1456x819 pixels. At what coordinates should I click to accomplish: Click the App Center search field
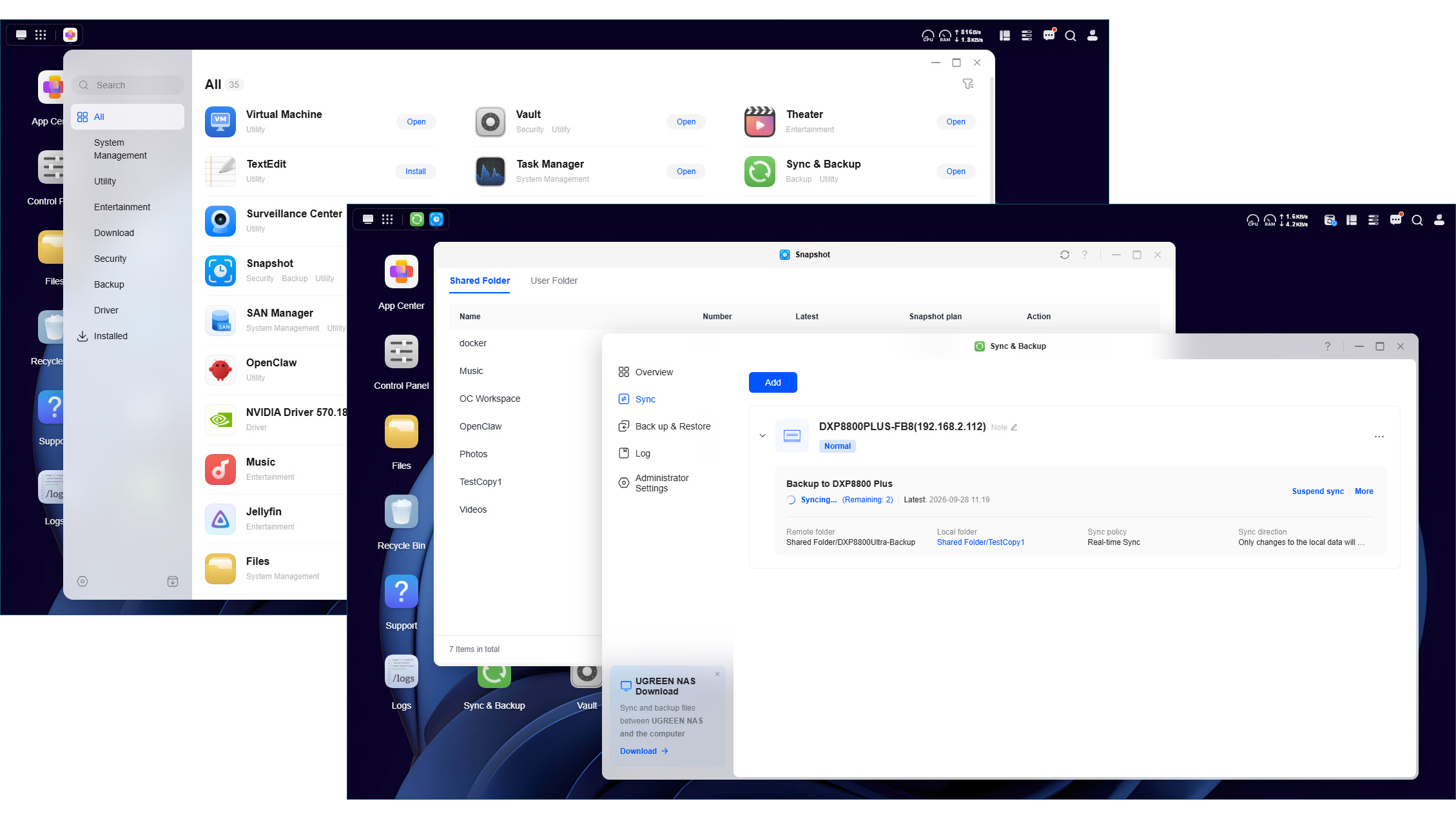point(128,85)
